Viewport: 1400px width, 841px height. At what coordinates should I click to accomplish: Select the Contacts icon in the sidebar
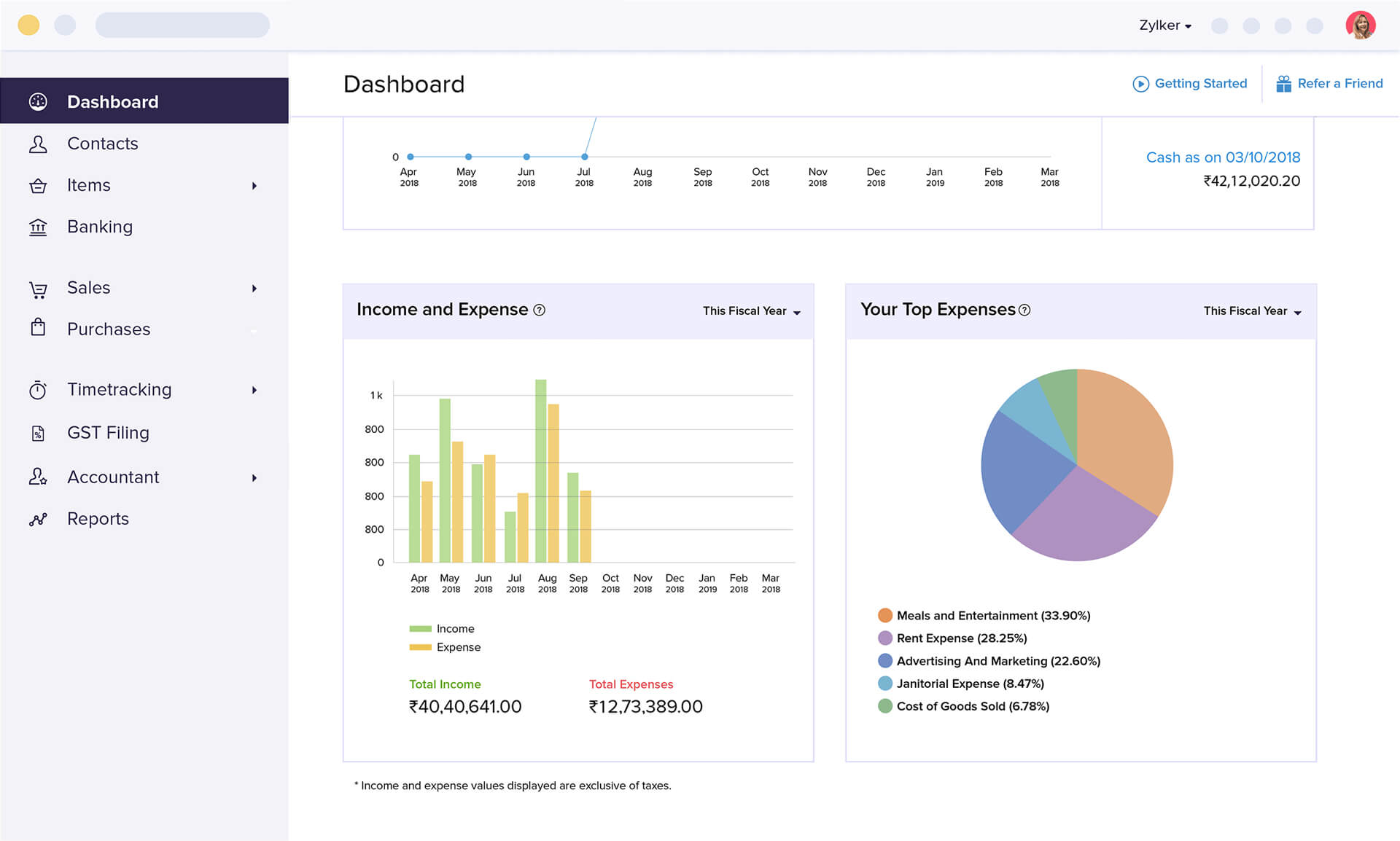point(39,144)
